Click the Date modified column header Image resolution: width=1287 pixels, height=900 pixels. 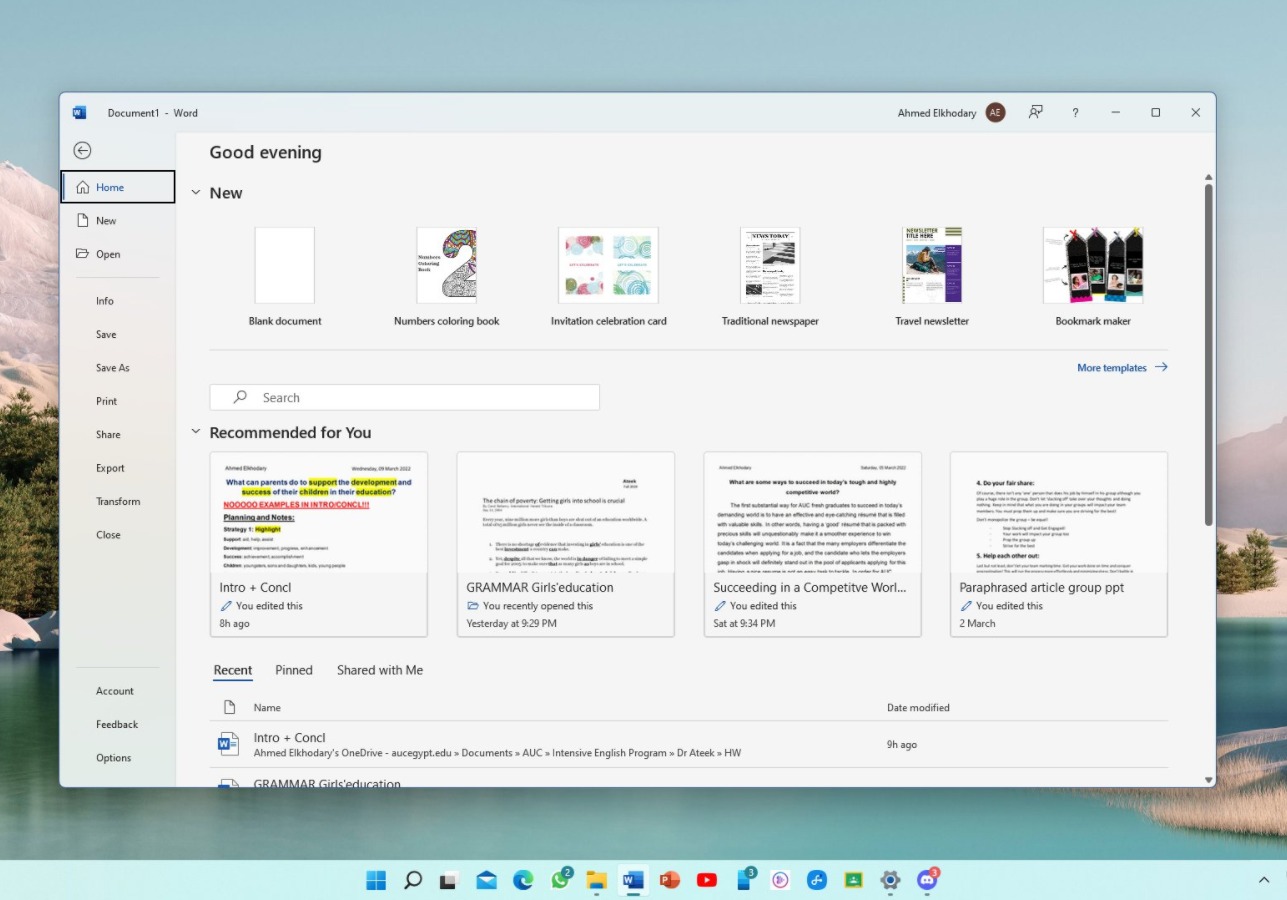coord(918,707)
